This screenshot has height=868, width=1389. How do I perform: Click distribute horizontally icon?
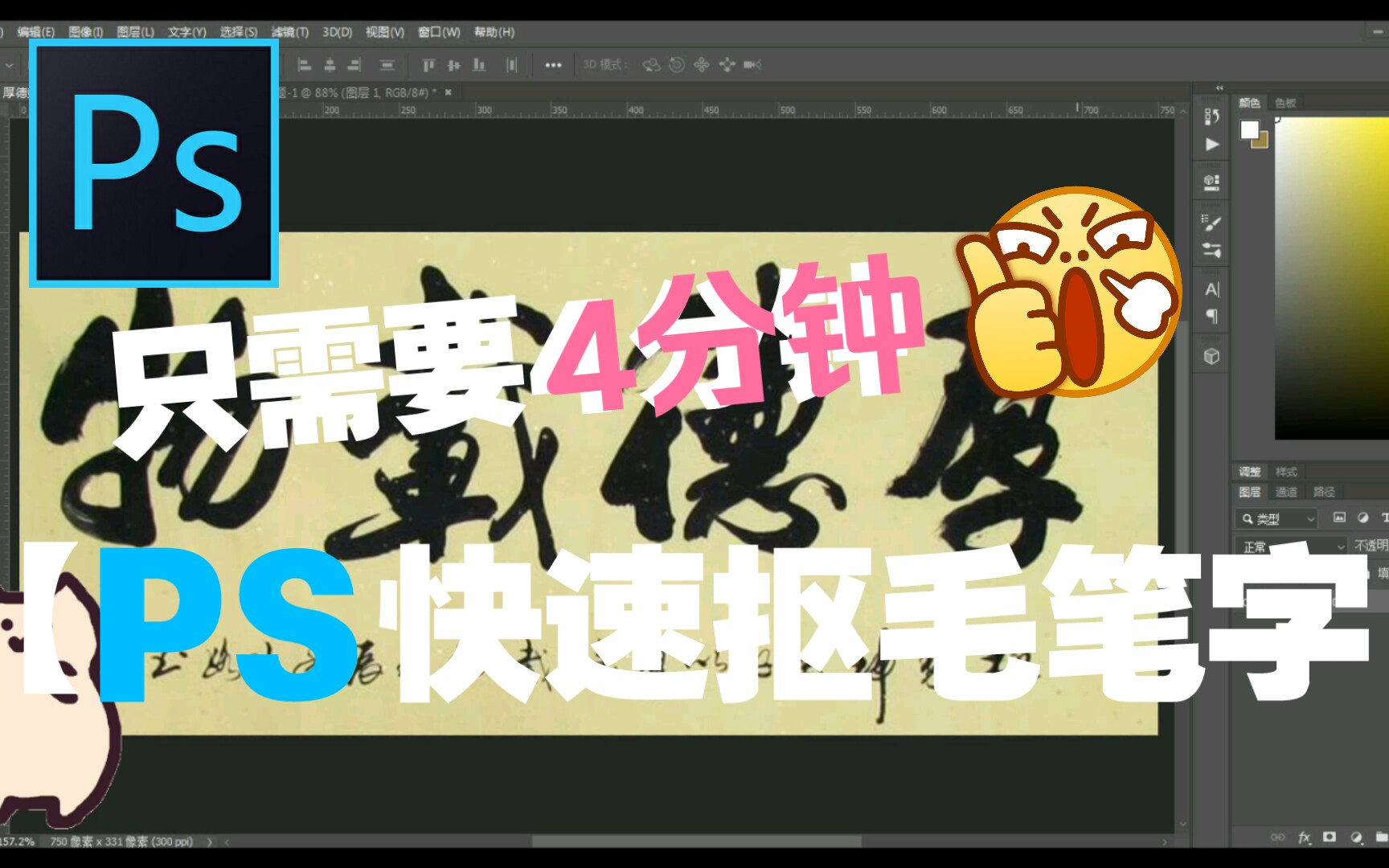(x=512, y=65)
